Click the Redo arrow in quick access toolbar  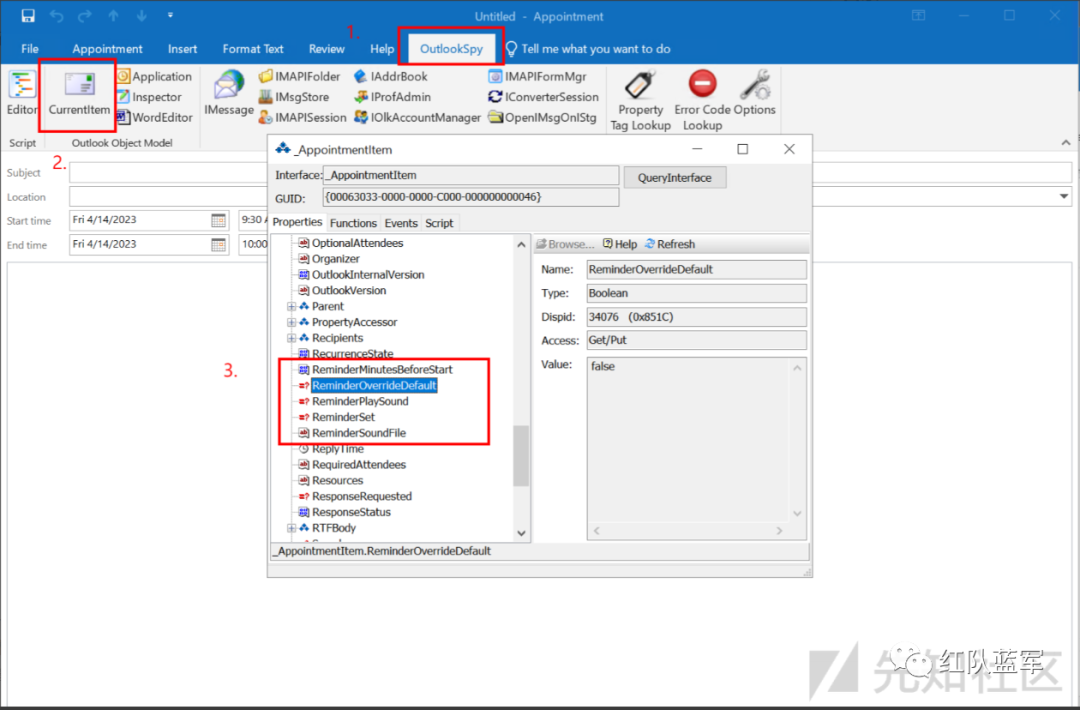click(x=85, y=16)
